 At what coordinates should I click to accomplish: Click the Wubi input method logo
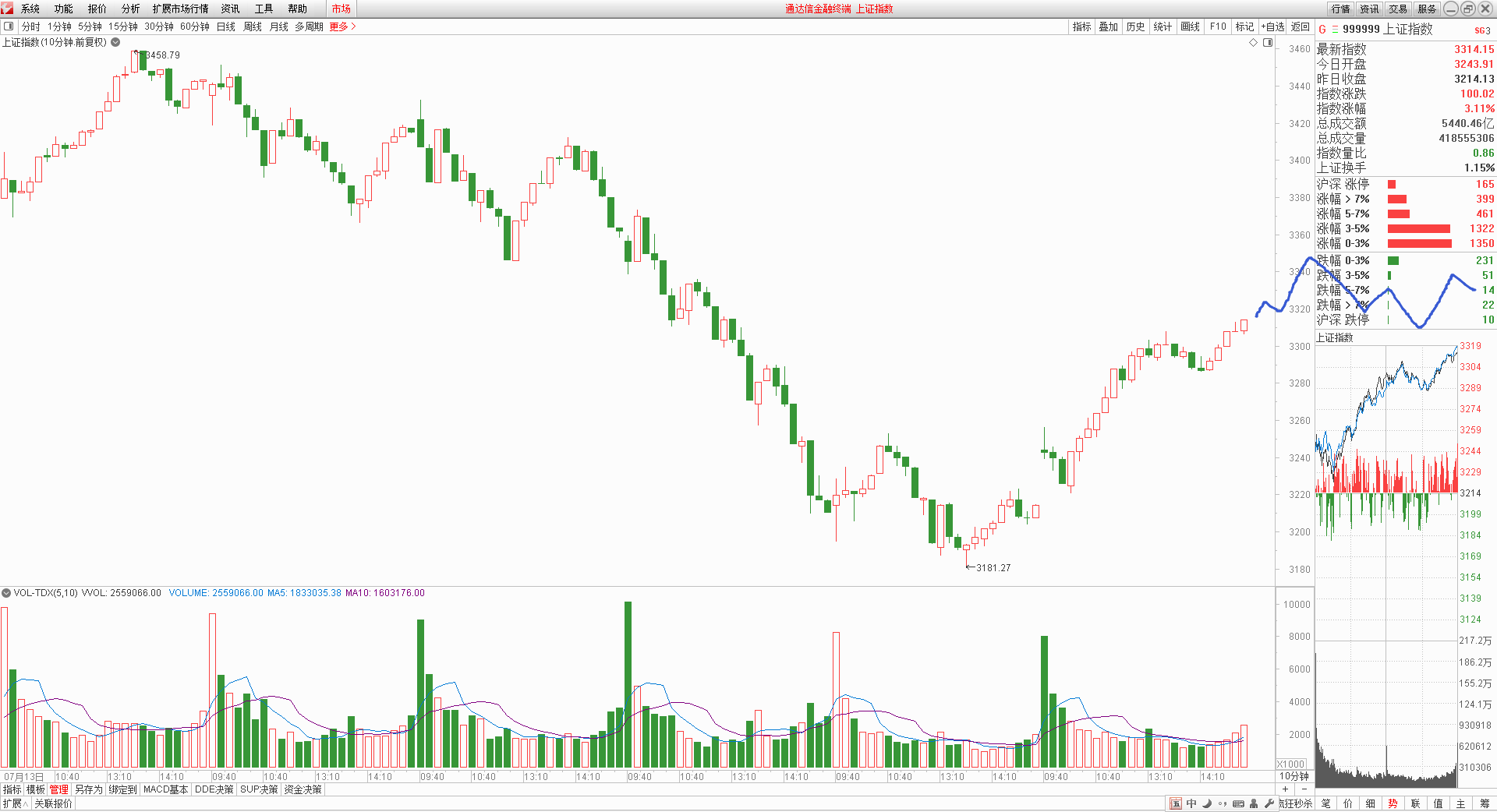click(x=1176, y=803)
